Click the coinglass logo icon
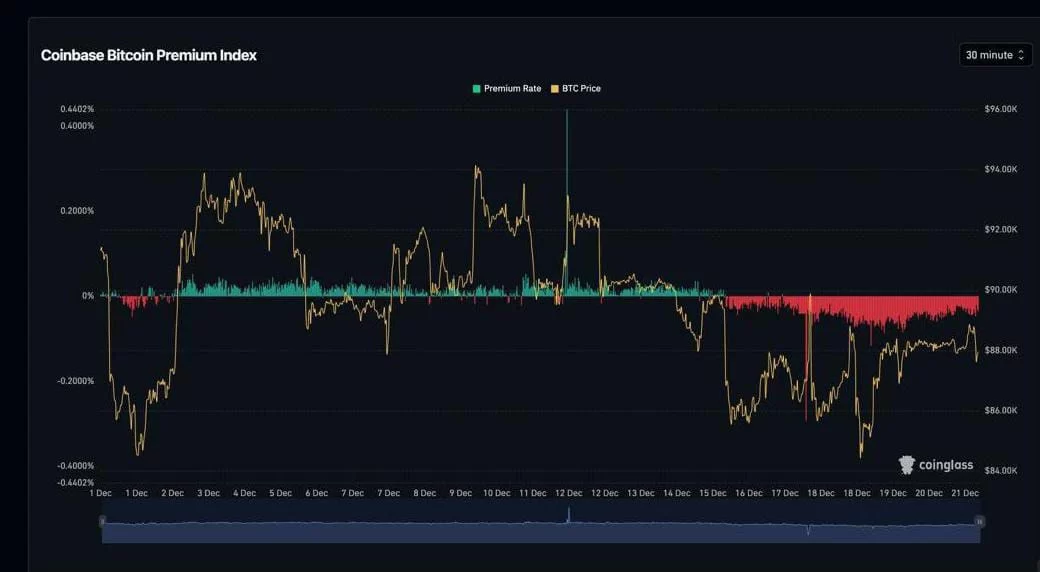The image size is (1040, 572). point(907,465)
